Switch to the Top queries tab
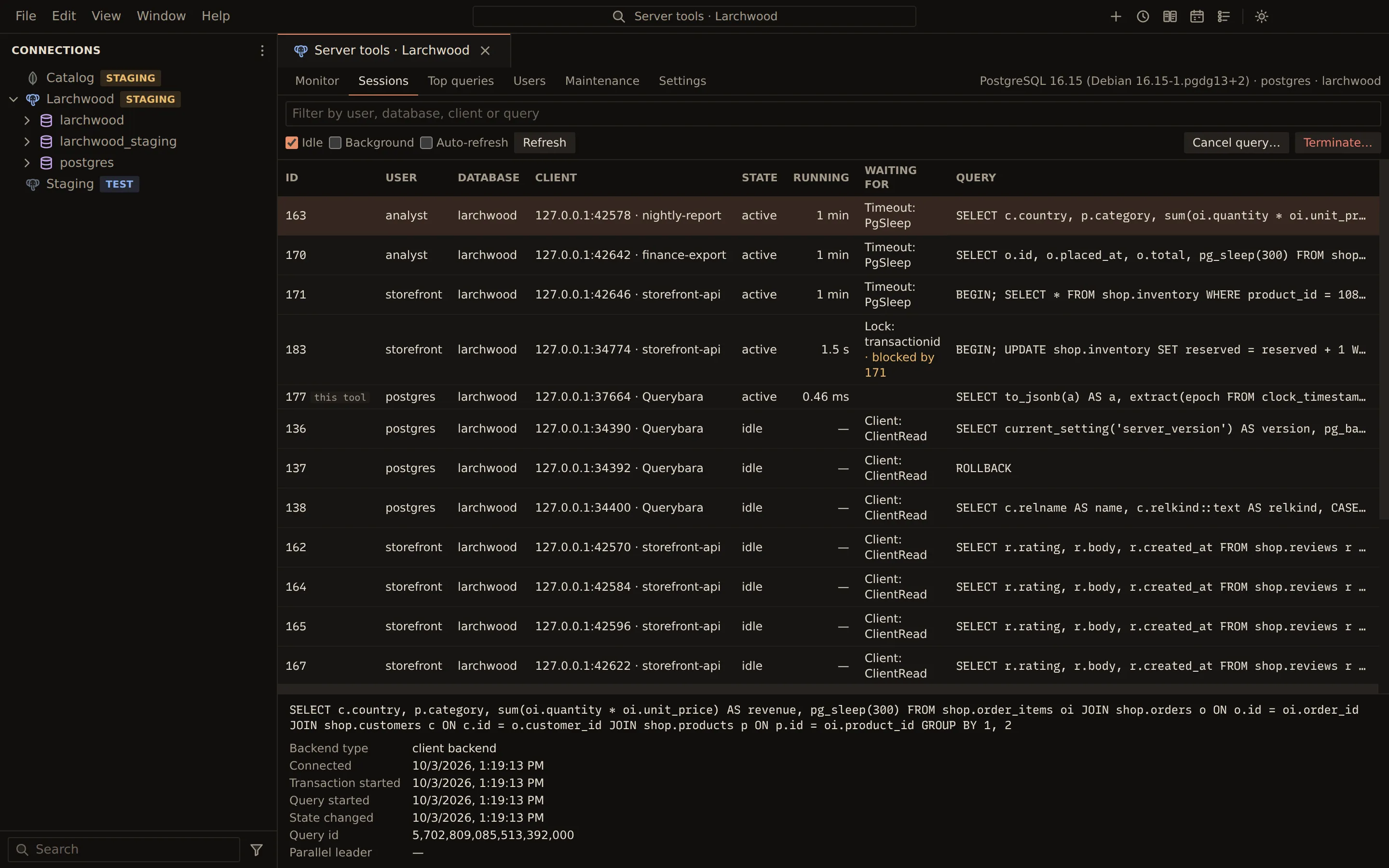This screenshot has height=868, width=1389. point(460,81)
